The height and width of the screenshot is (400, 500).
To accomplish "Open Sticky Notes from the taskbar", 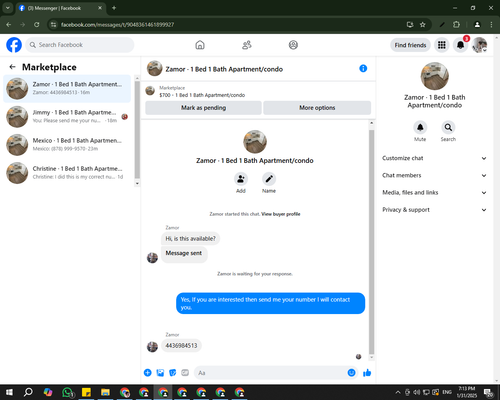I will point(86,392).
